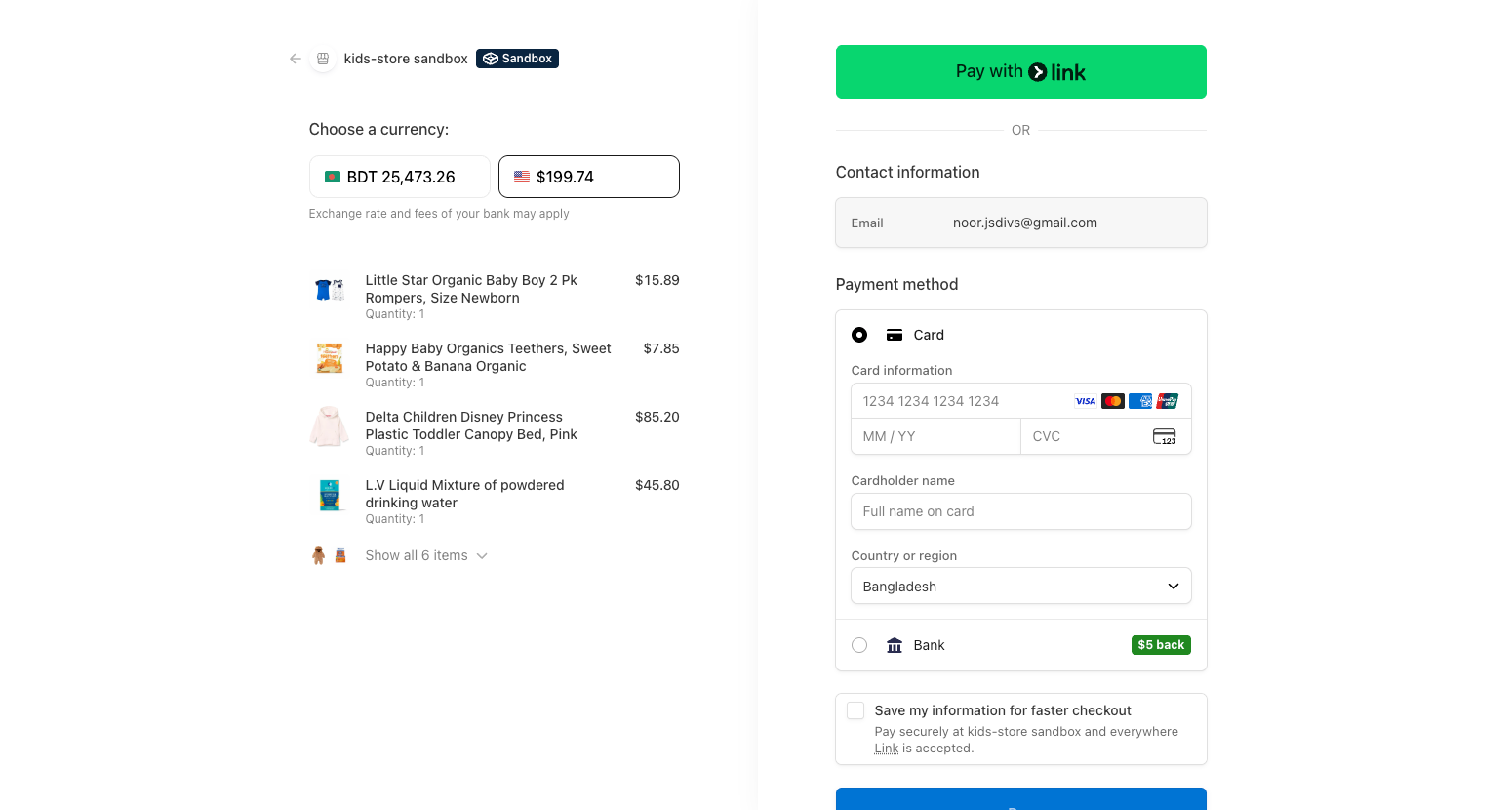Click the storefront icon beside the store name

(322, 59)
